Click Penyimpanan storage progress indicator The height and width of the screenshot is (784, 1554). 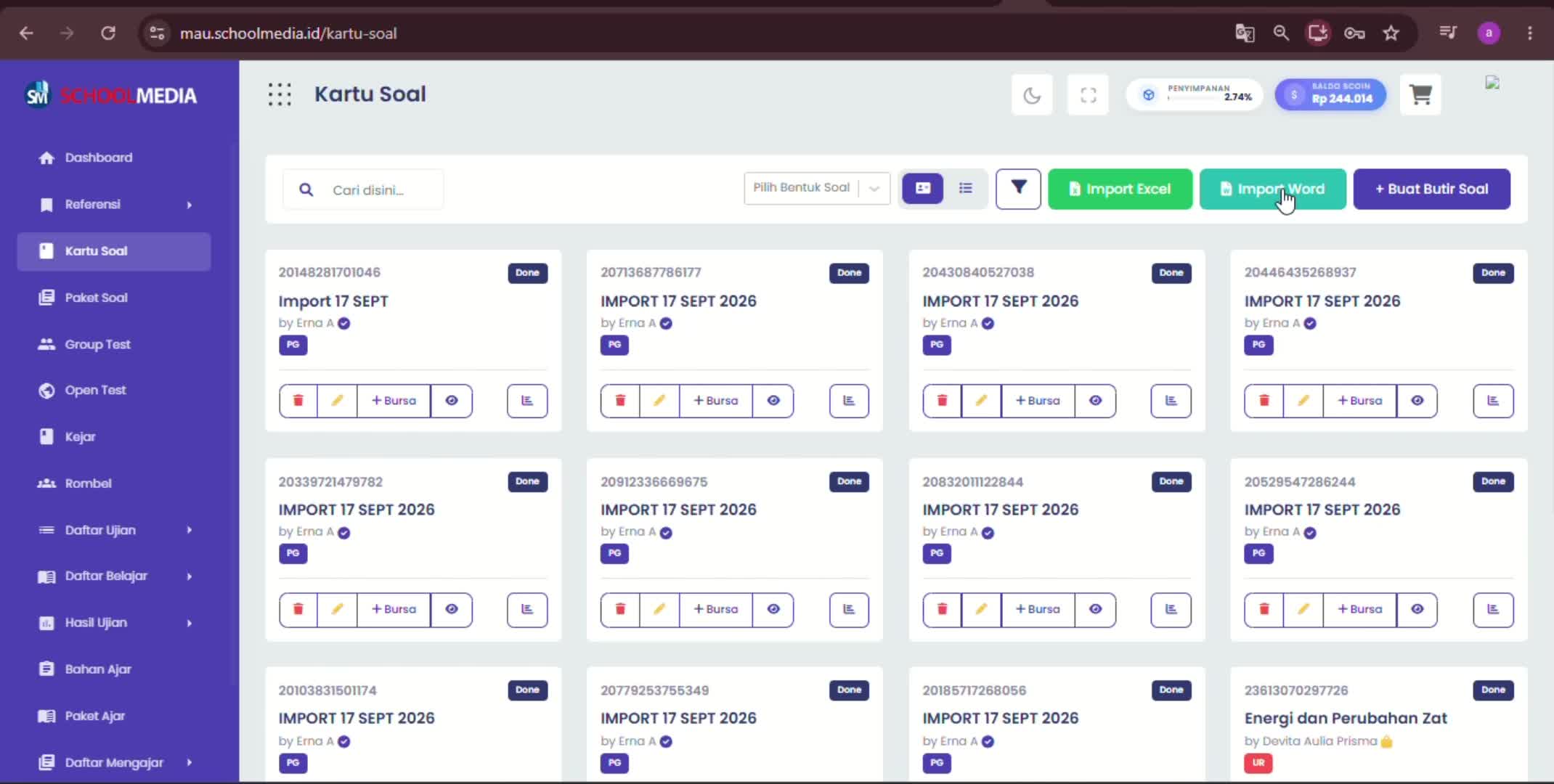coord(1195,95)
